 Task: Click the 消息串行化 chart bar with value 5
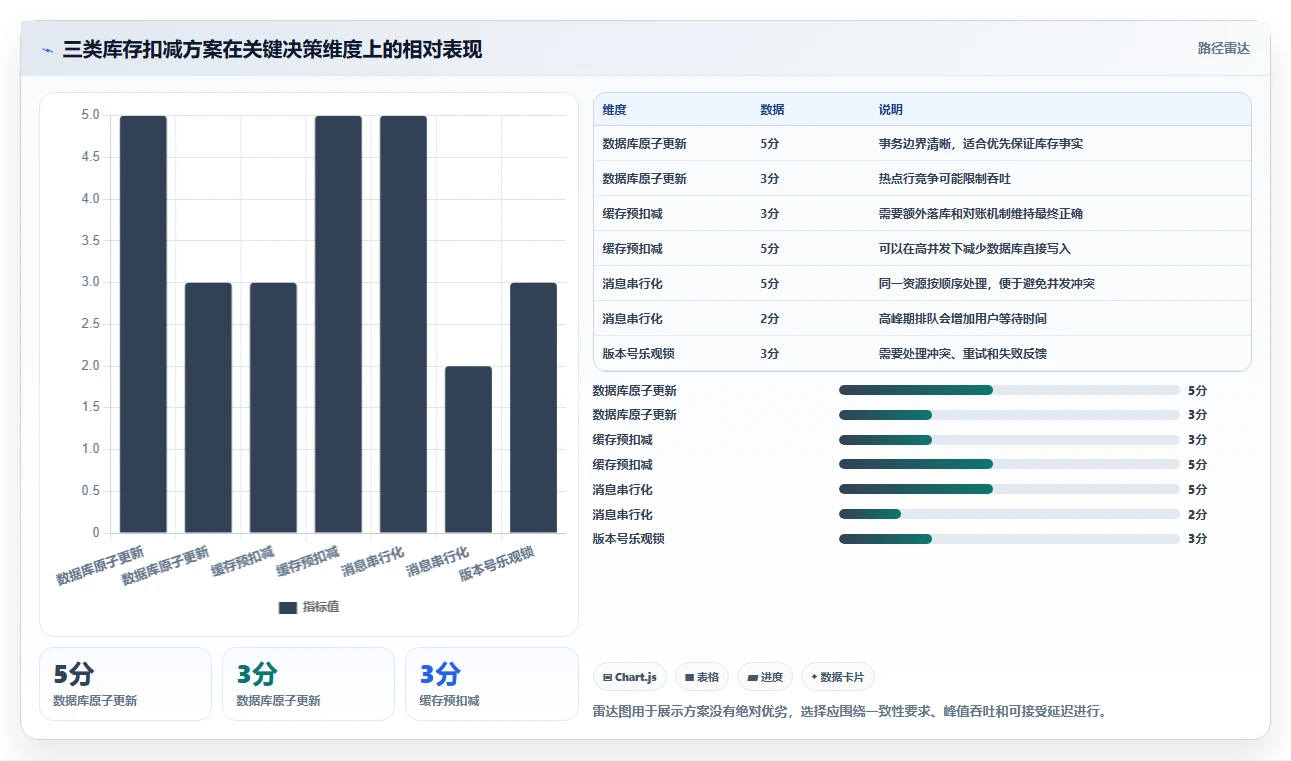pyautogui.click(x=403, y=324)
